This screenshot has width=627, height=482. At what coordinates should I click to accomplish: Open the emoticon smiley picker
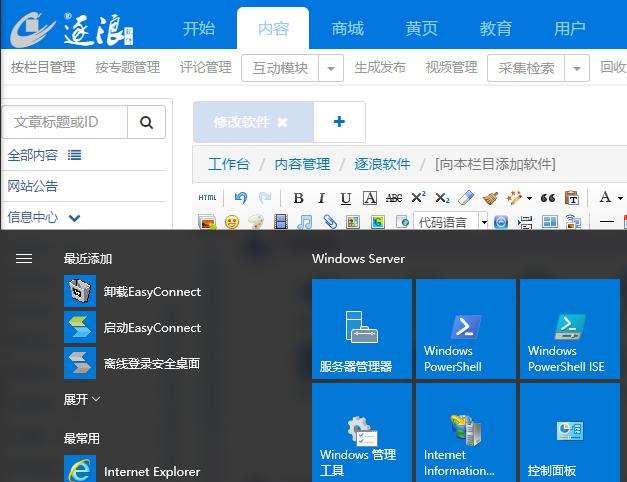click(232, 222)
